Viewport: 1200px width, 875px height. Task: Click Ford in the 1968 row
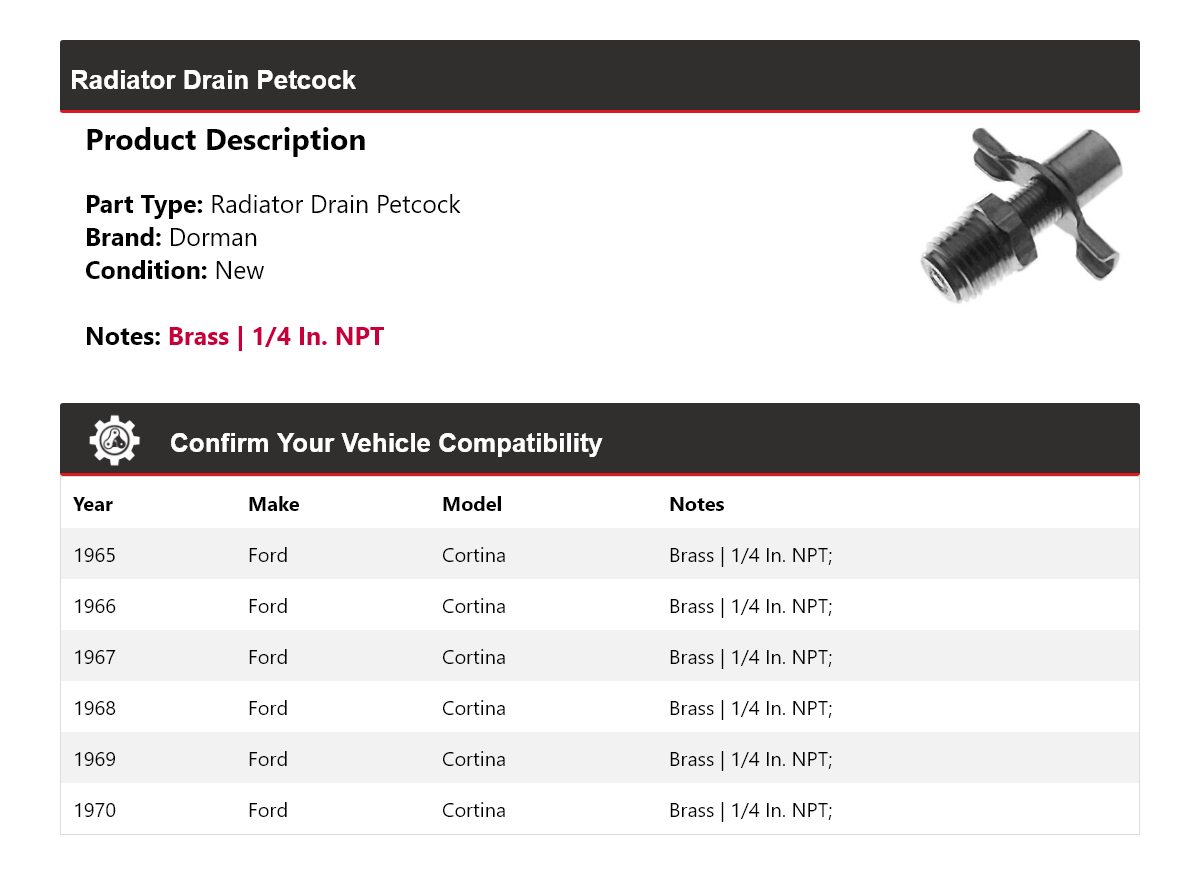click(267, 708)
